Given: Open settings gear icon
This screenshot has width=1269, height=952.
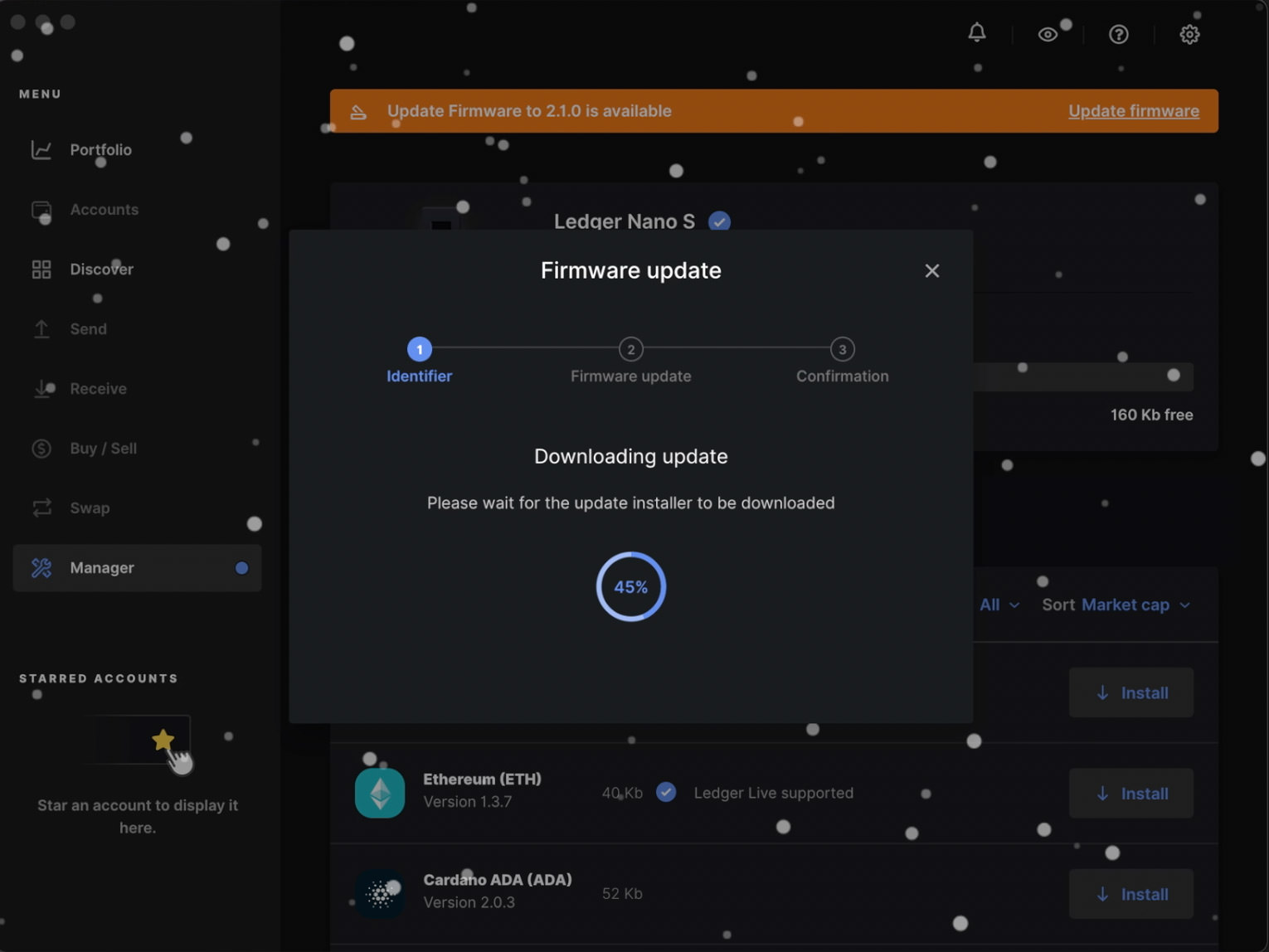Looking at the screenshot, I should pyautogui.click(x=1189, y=34).
